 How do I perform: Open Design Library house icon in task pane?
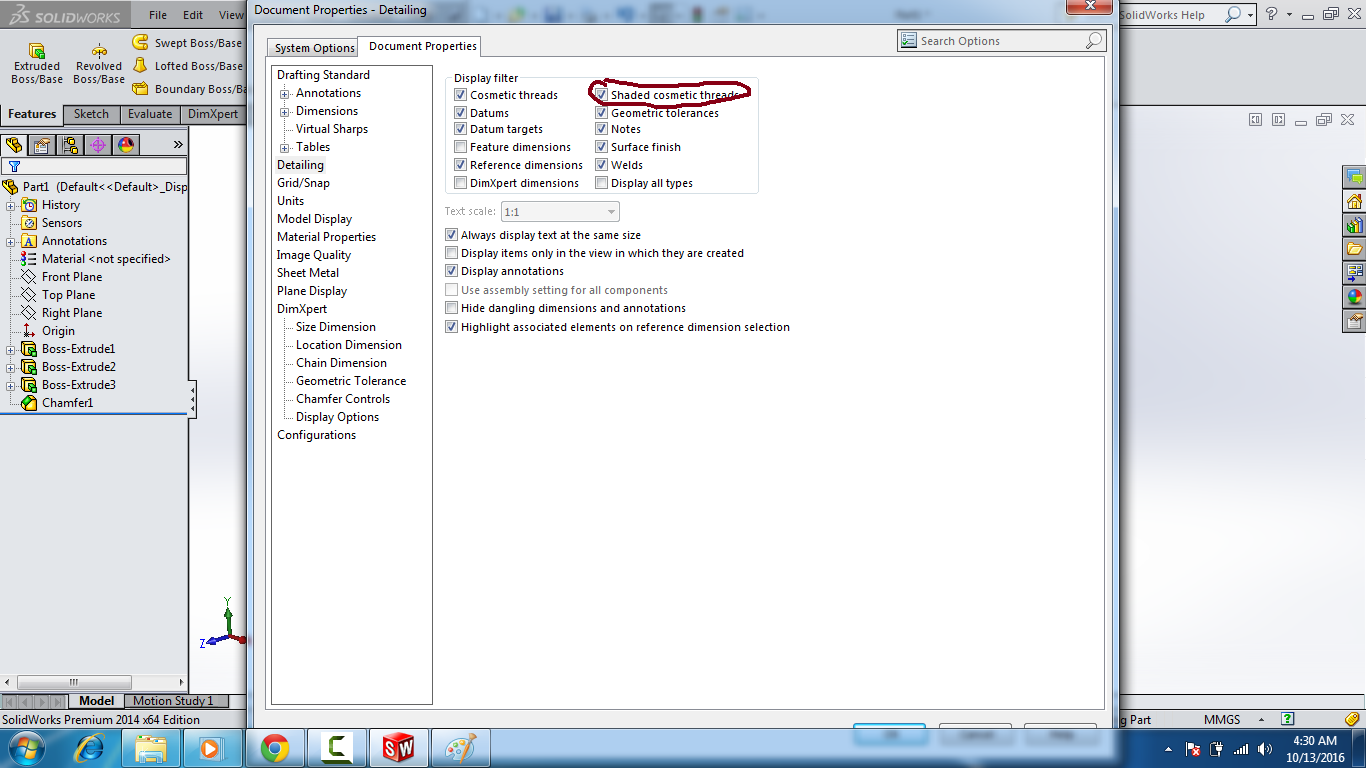[1355, 201]
